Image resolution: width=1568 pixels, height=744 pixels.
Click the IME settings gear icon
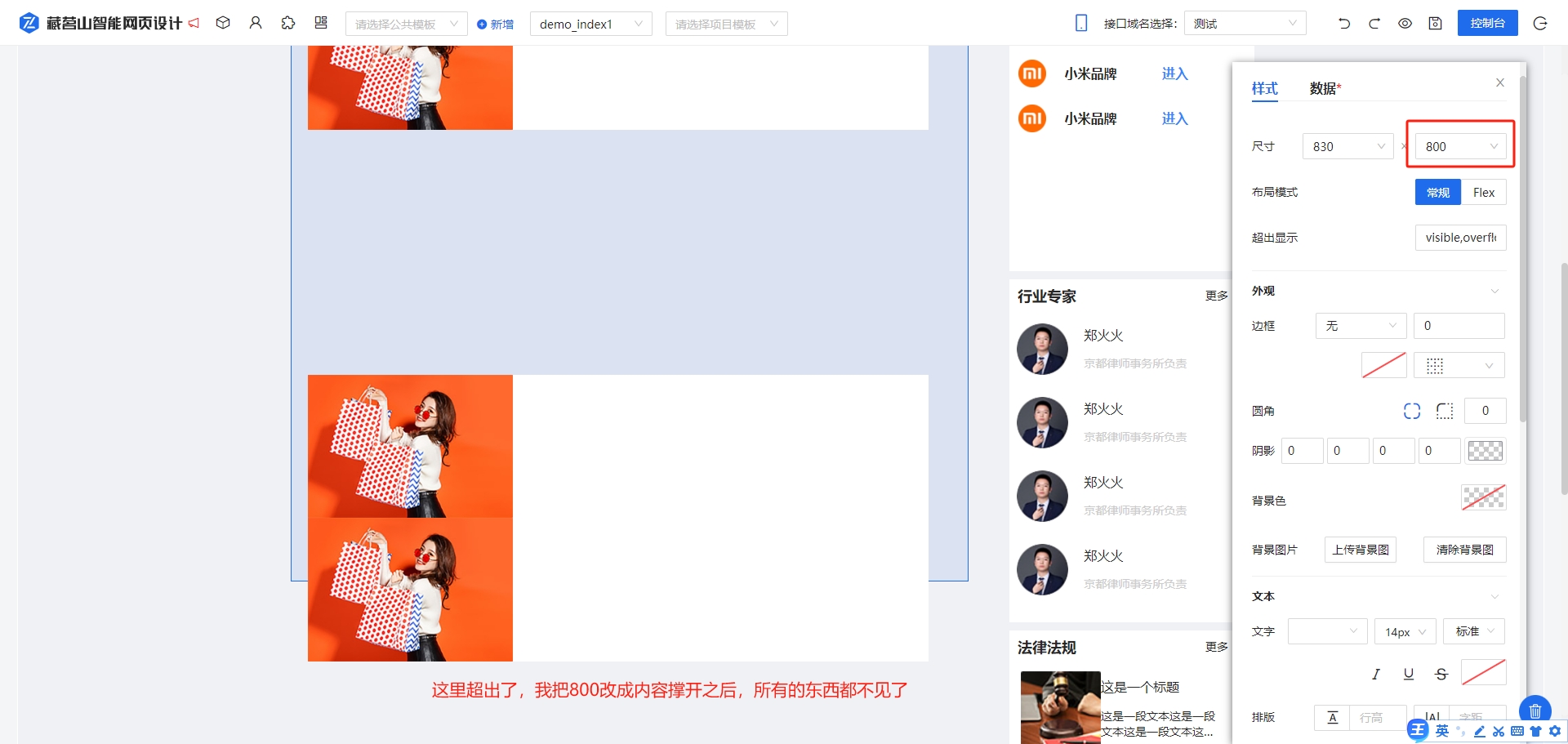point(1555,732)
